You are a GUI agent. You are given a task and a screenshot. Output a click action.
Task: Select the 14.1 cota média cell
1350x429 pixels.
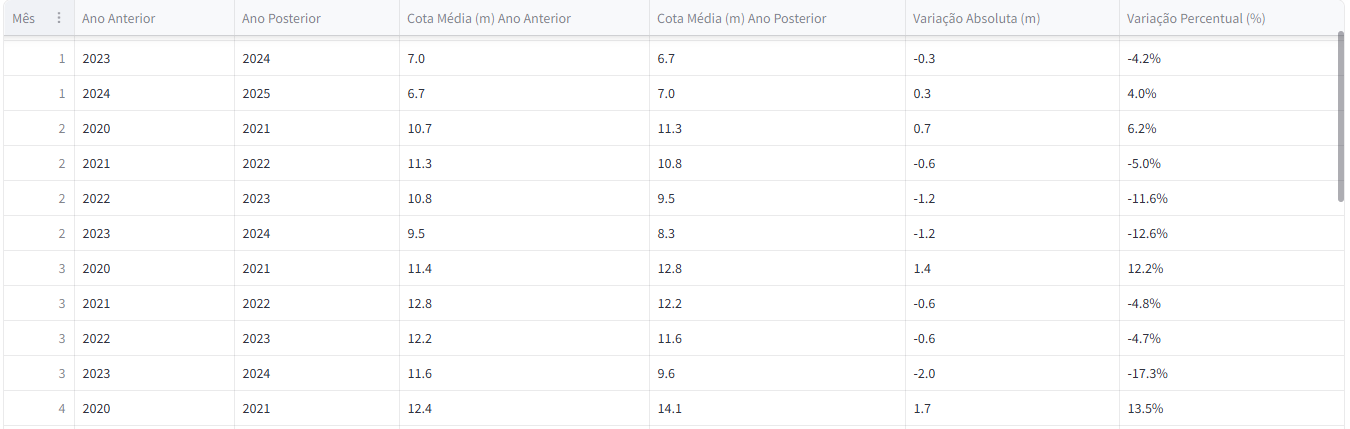(x=669, y=408)
